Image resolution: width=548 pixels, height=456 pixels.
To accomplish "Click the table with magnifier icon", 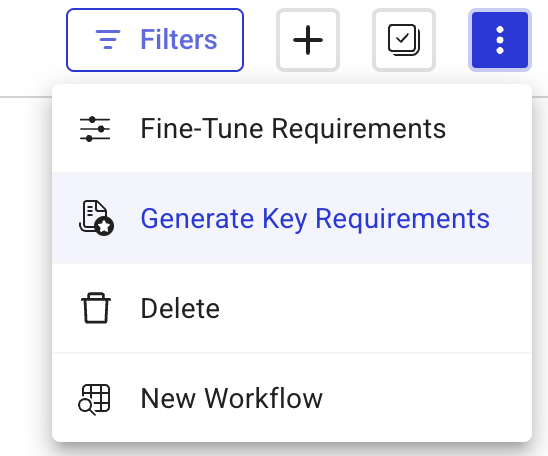I will point(94,400).
